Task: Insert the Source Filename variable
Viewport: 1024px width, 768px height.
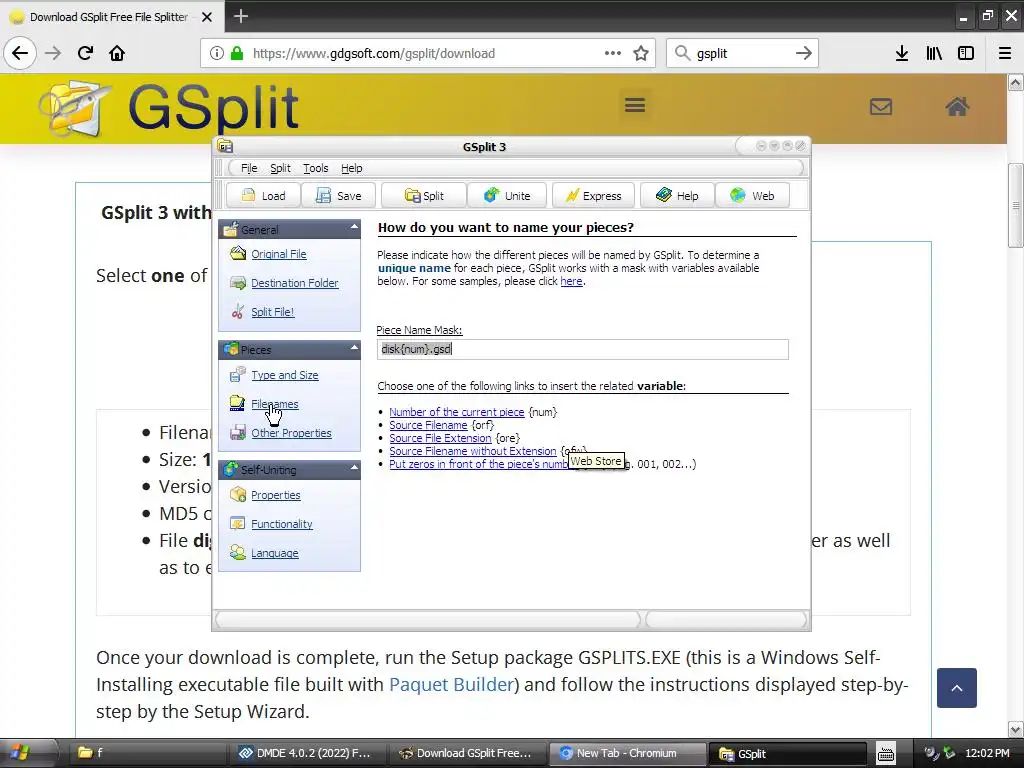Action: (428, 425)
